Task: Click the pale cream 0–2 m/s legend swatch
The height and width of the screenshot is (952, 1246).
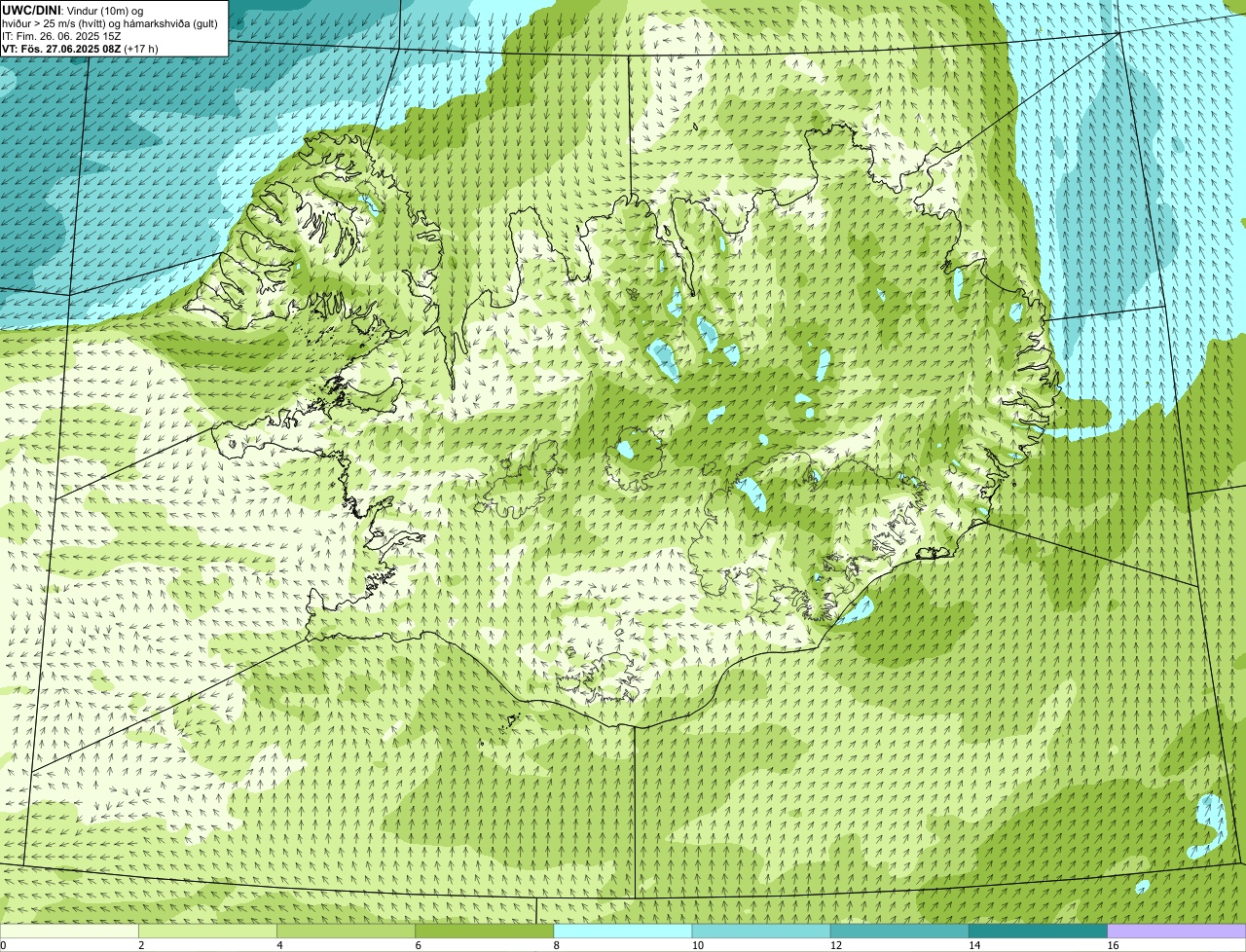Action: [69, 932]
